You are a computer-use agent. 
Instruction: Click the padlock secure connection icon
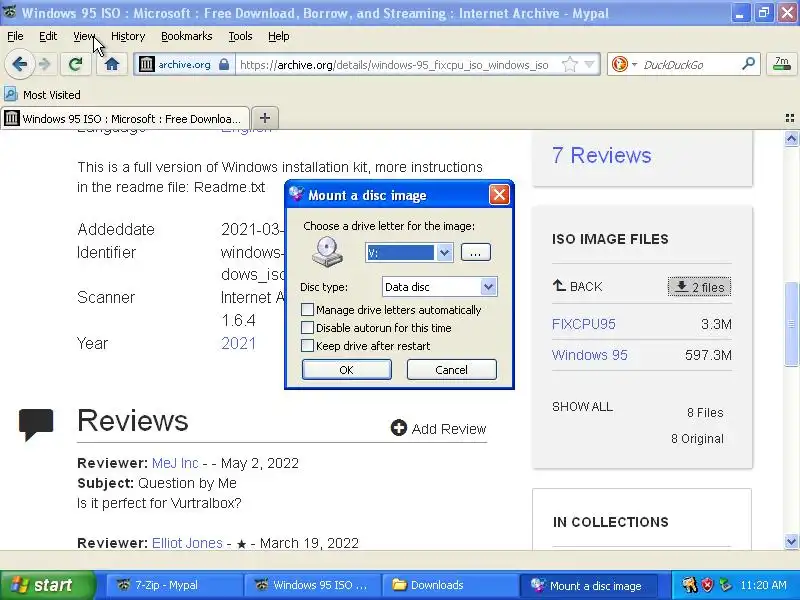[x=223, y=64]
